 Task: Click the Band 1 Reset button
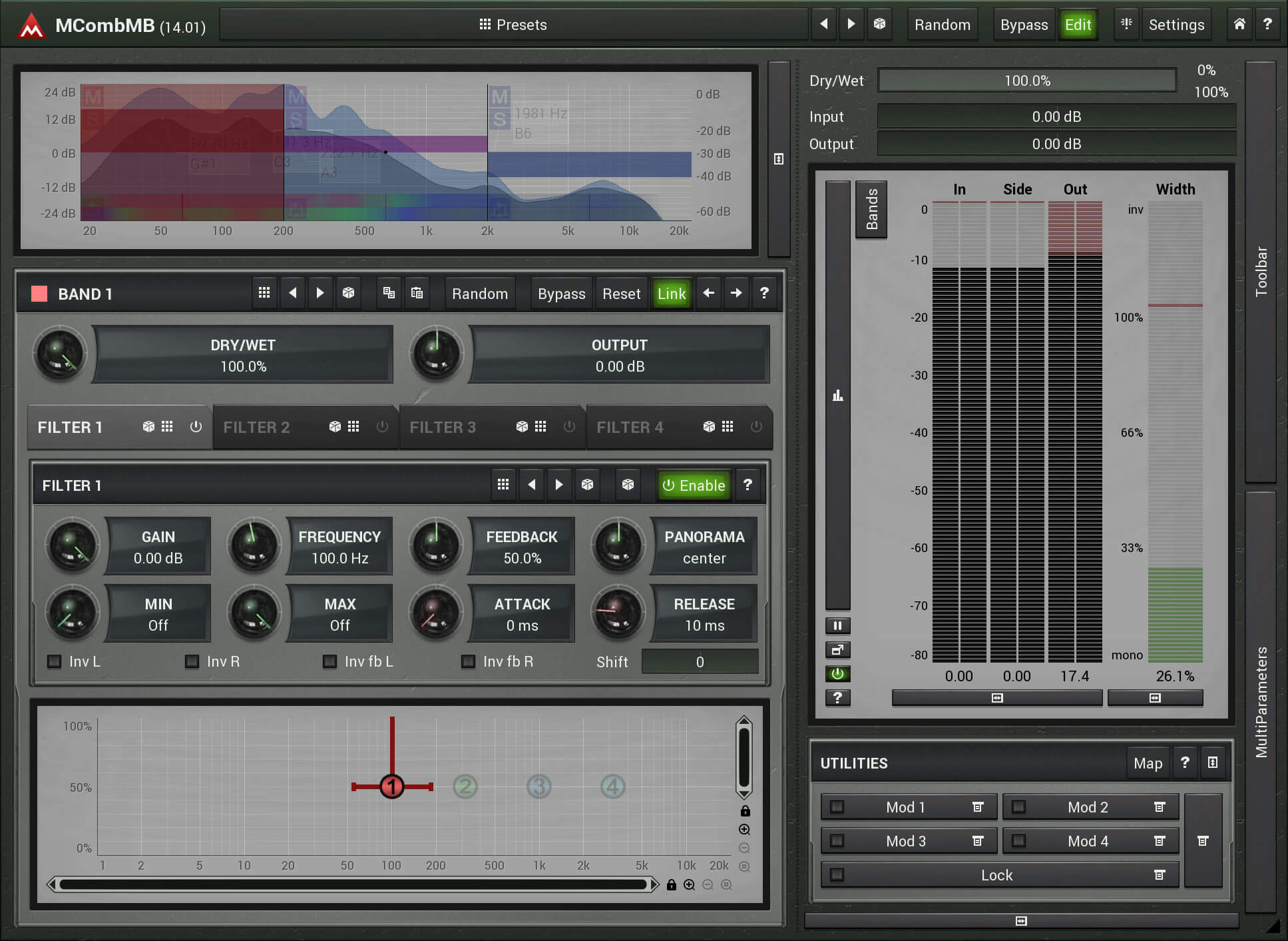[x=621, y=294]
